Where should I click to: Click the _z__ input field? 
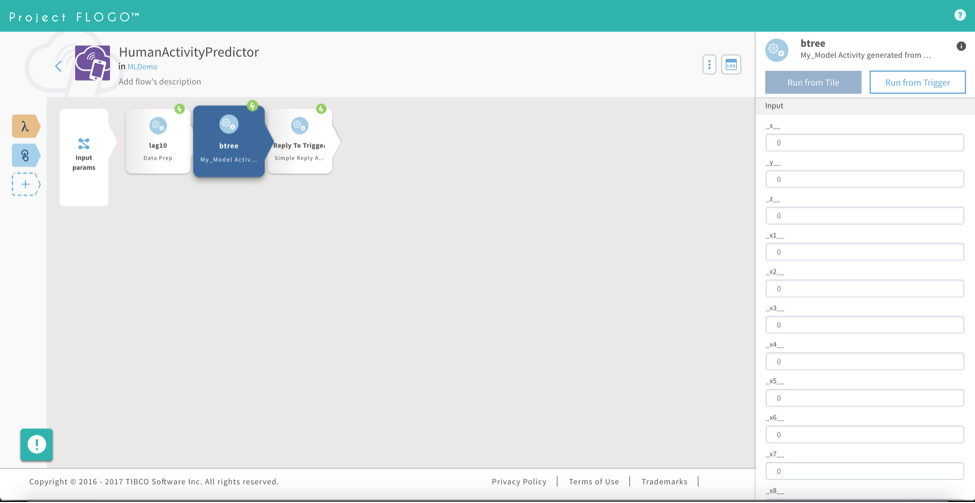coord(864,216)
